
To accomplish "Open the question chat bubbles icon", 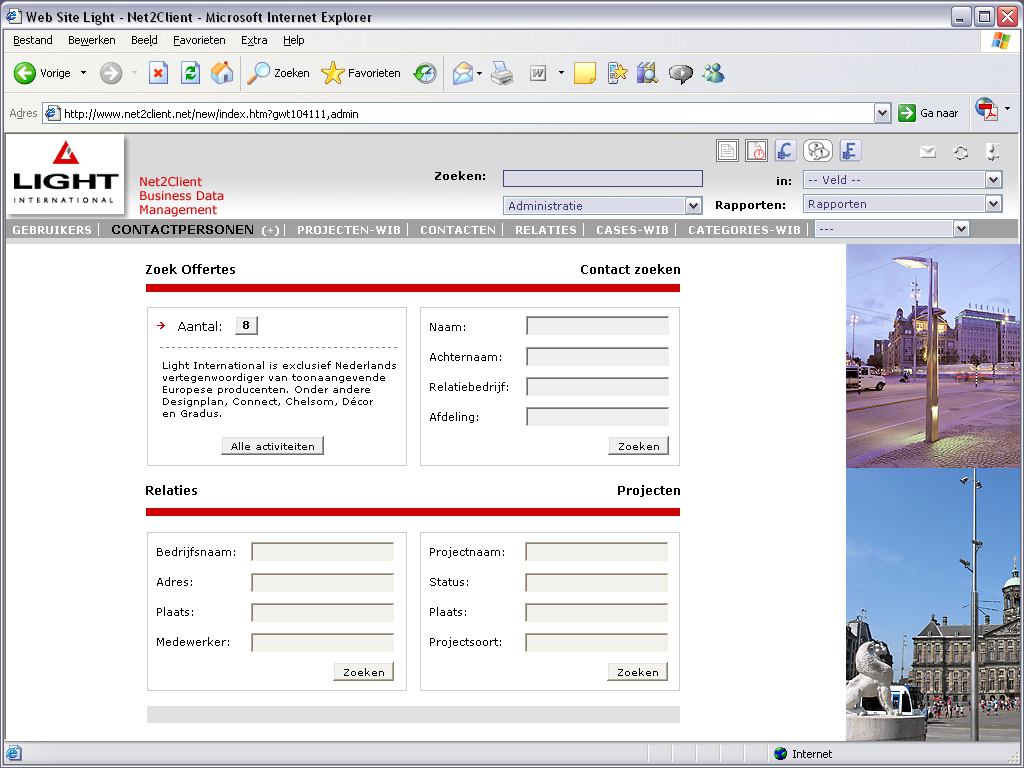I will click(x=818, y=151).
